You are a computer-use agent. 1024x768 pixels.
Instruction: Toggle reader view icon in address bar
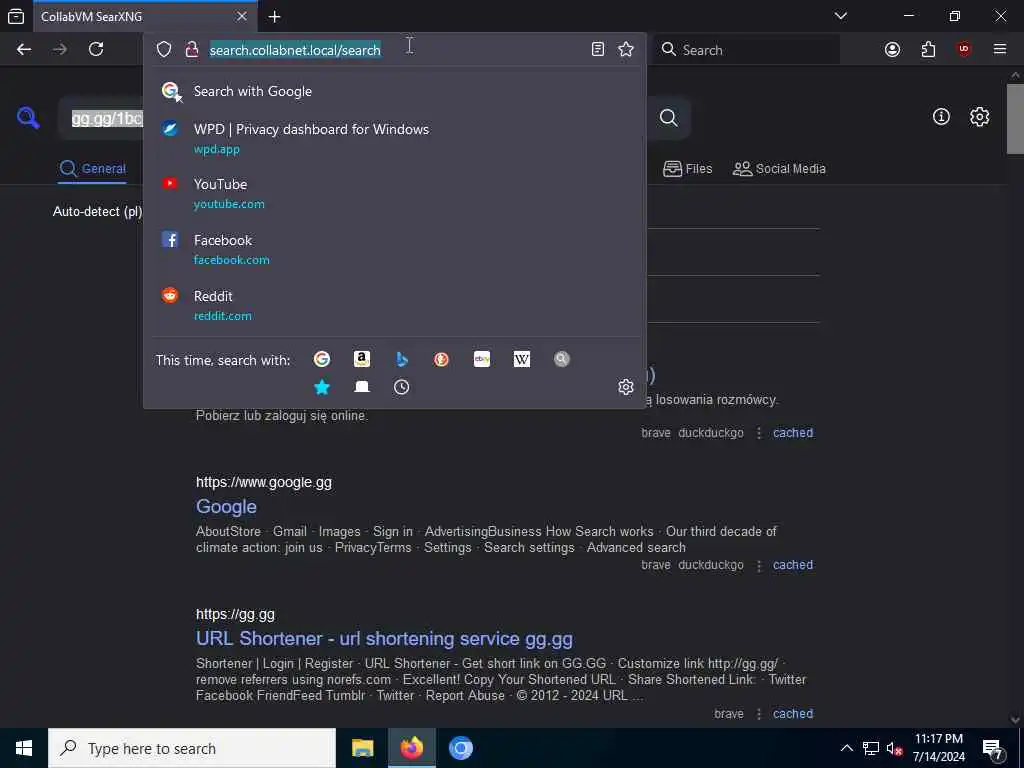coord(598,50)
